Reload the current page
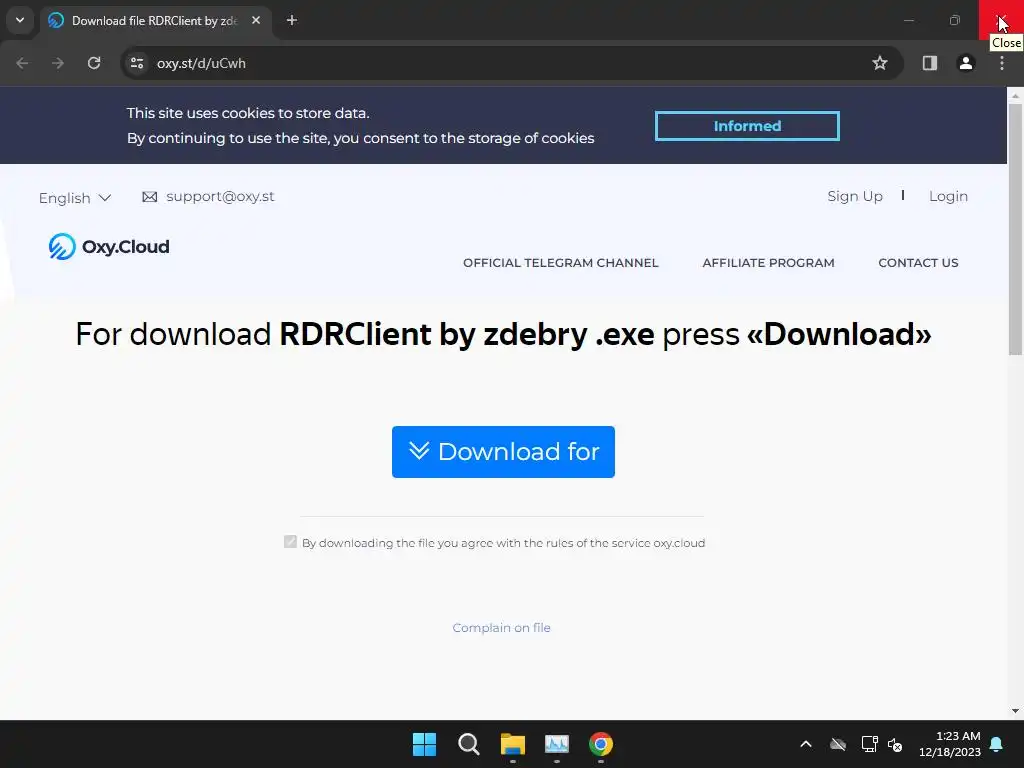This screenshot has width=1024, height=768. (x=94, y=63)
